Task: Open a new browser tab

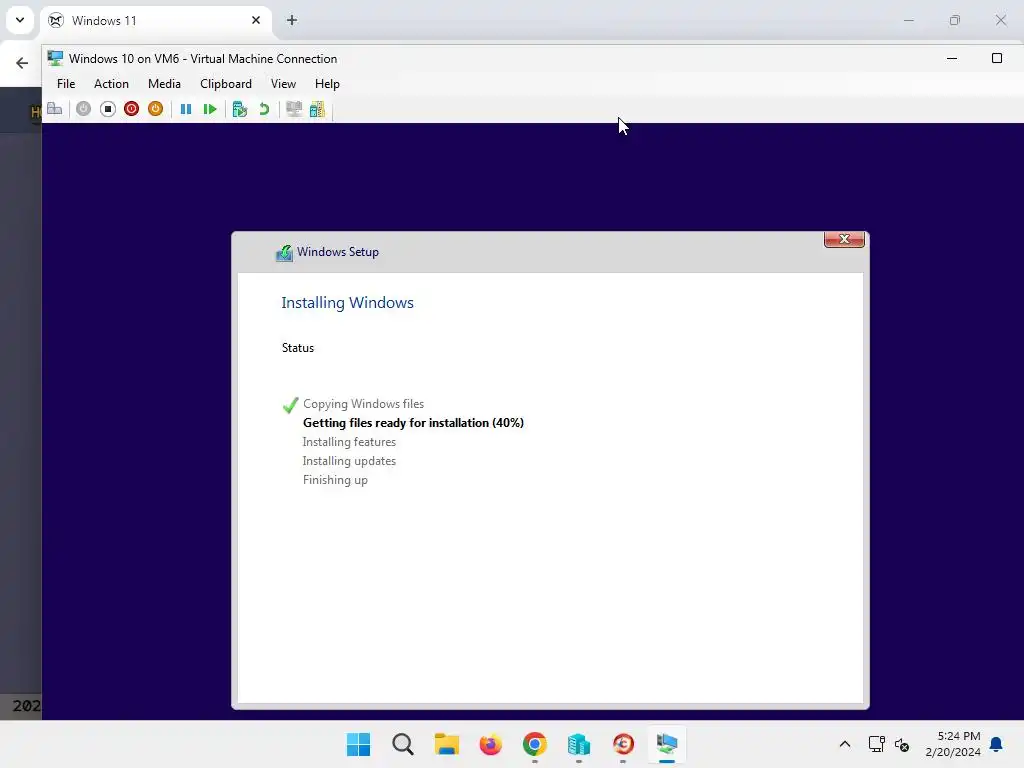Action: tap(292, 20)
